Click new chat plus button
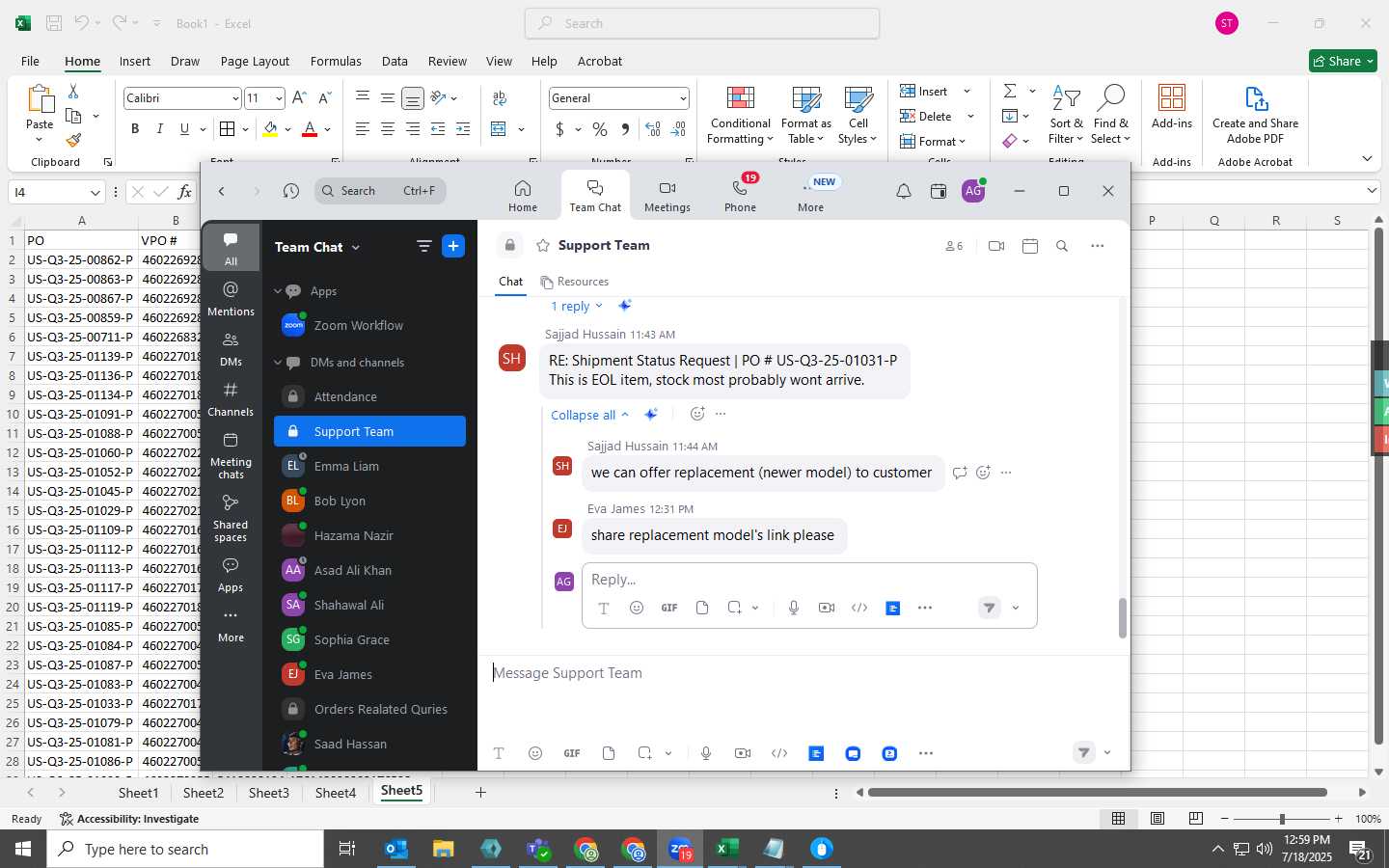 (x=453, y=246)
